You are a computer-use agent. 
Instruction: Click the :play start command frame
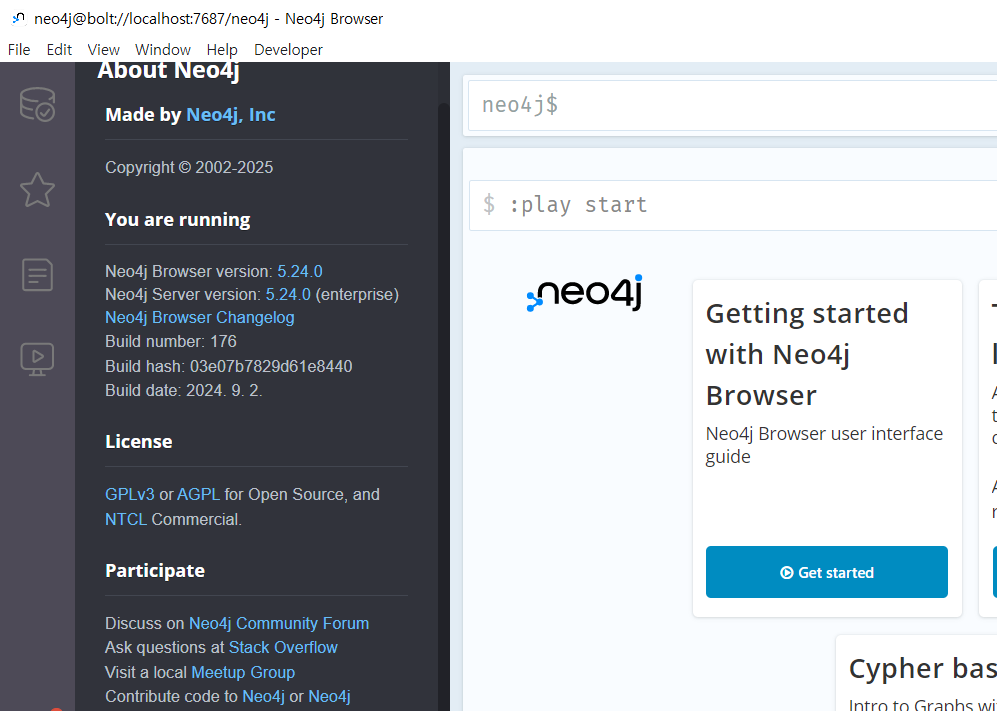coord(733,205)
